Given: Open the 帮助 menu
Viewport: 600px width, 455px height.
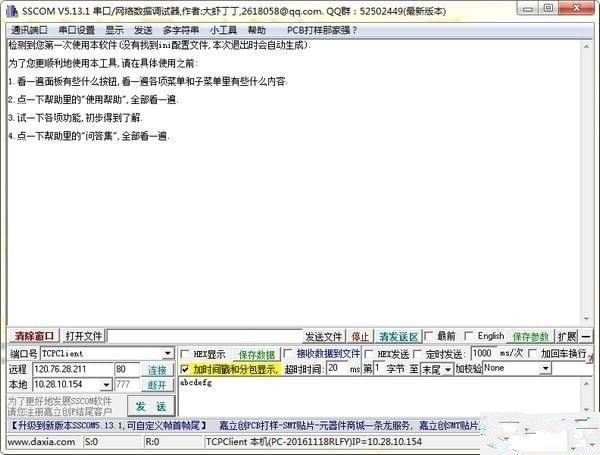Looking at the screenshot, I should tap(257, 30).
